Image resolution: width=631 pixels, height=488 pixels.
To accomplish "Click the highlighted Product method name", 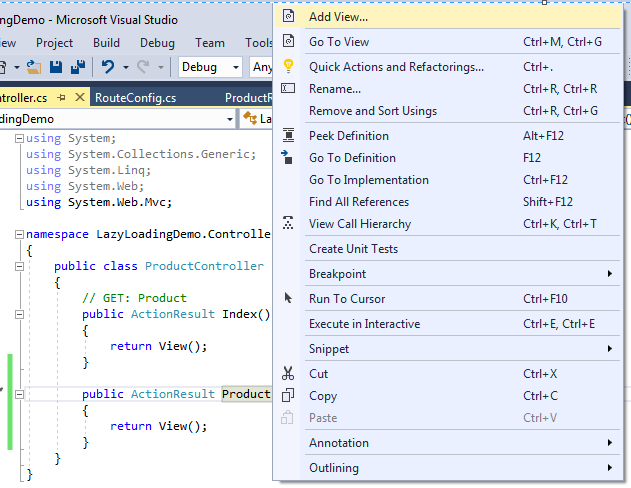I will [x=246, y=394].
